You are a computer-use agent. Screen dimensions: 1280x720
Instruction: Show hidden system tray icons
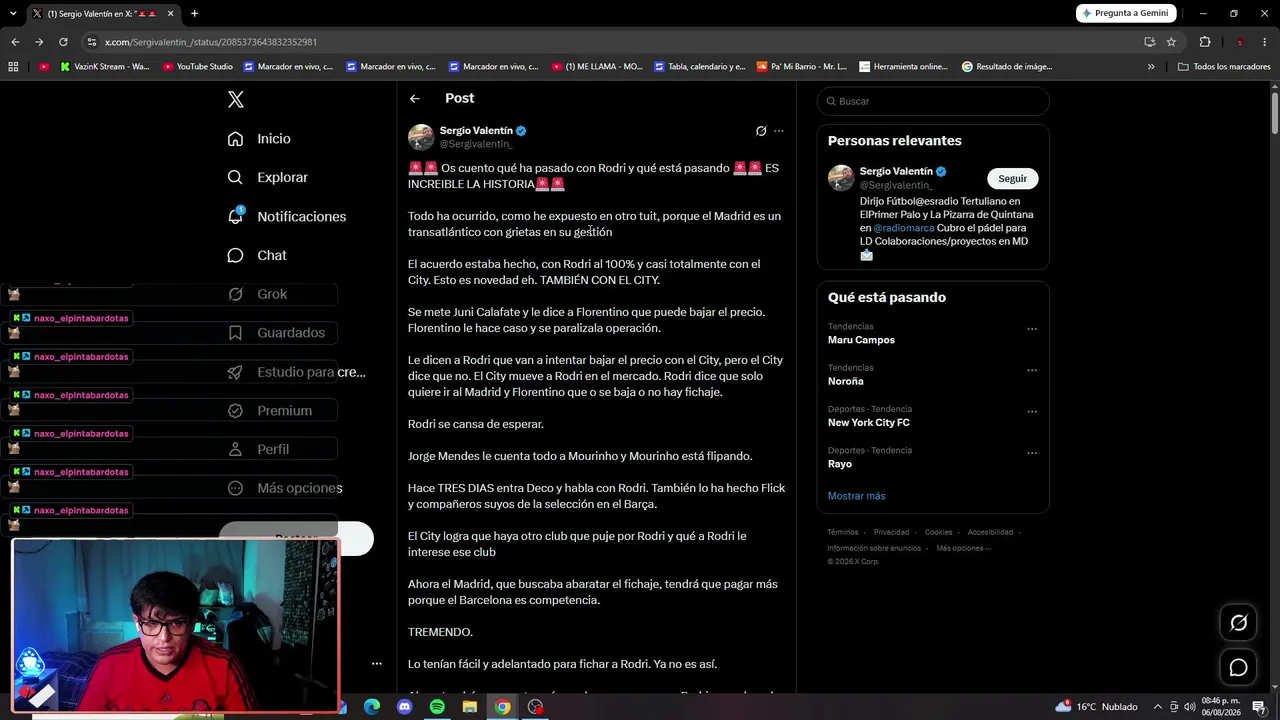(x=1158, y=707)
